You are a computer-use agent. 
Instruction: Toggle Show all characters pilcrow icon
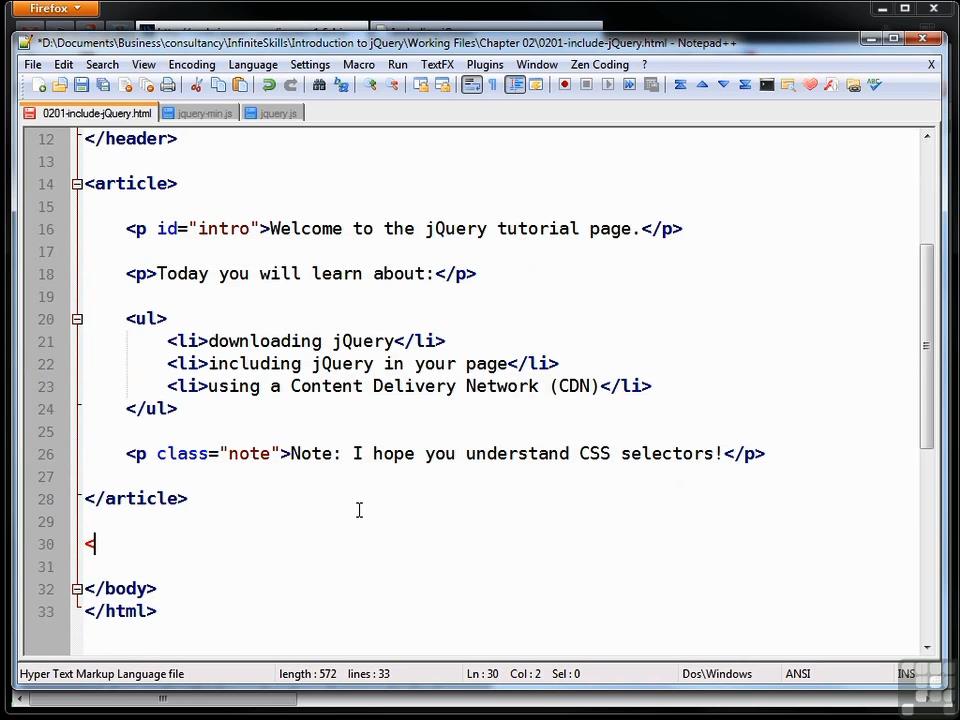493,85
